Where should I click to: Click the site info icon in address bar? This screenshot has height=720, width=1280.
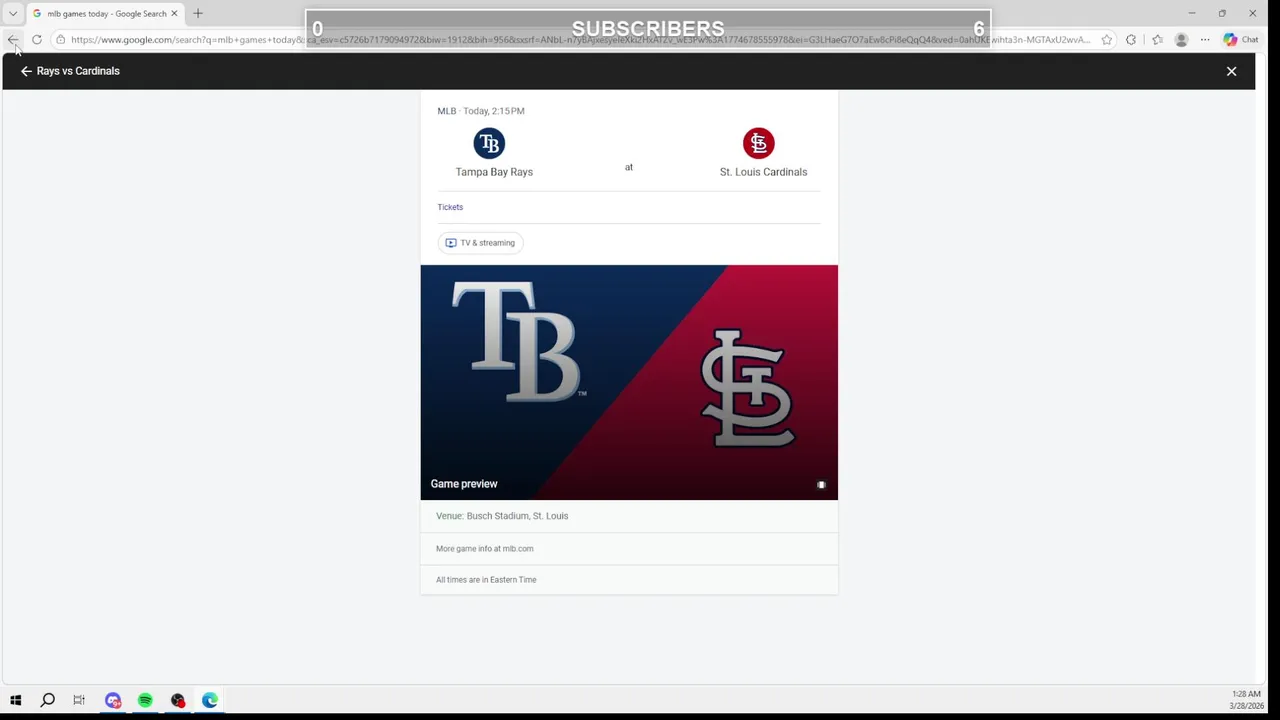point(61,40)
